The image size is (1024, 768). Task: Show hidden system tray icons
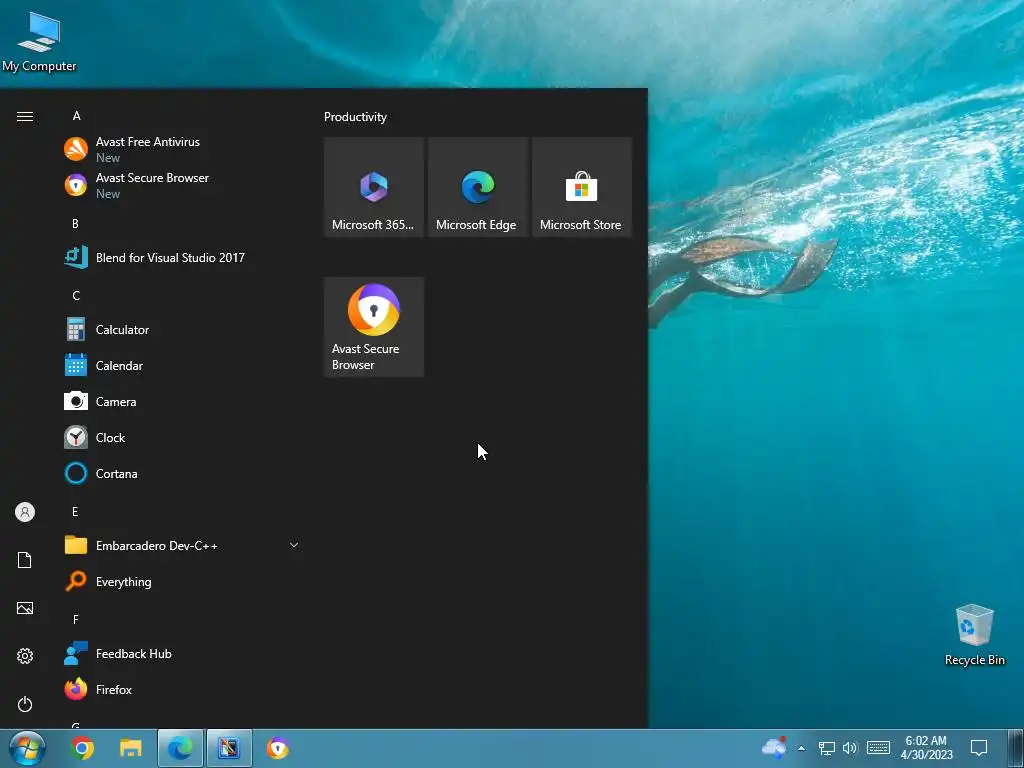pos(801,748)
